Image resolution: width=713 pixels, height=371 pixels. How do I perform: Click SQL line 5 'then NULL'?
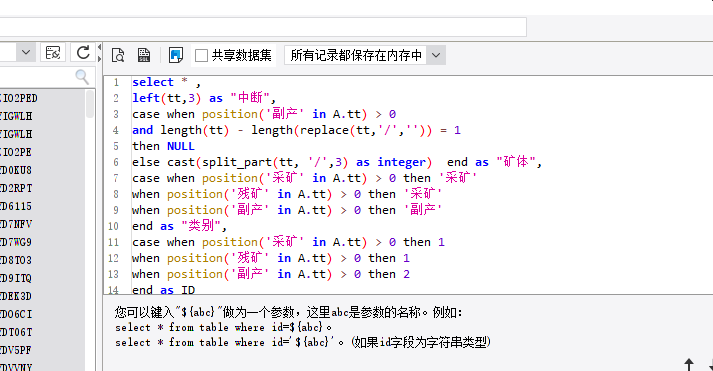point(163,146)
